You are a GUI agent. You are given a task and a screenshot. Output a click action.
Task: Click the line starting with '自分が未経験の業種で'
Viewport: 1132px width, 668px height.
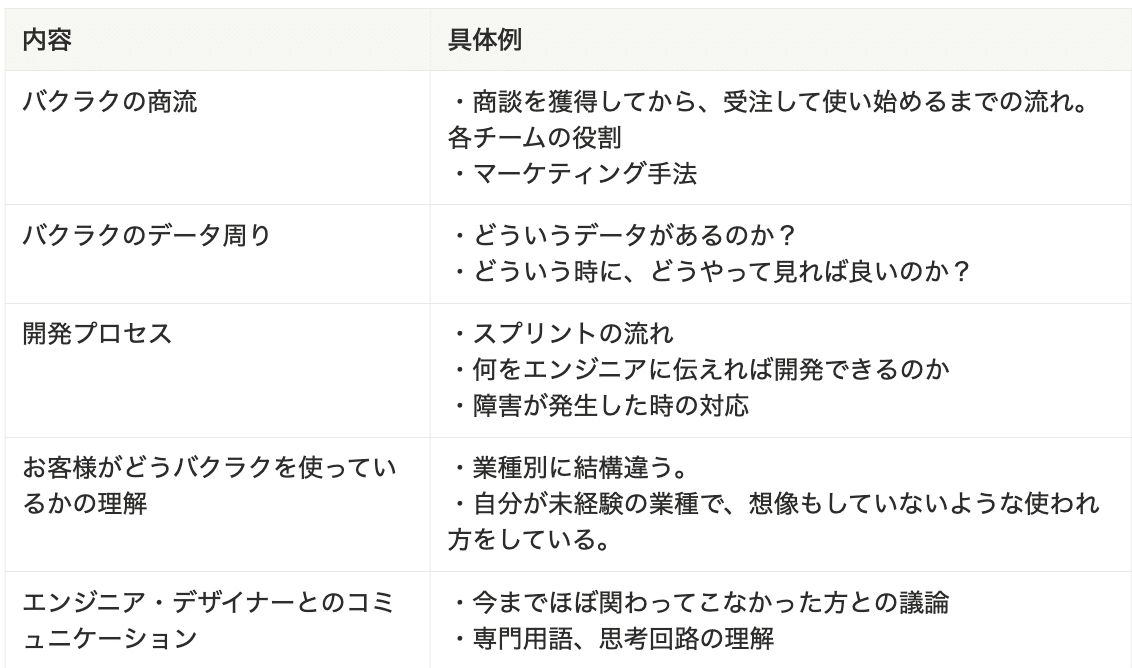tap(776, 502)
